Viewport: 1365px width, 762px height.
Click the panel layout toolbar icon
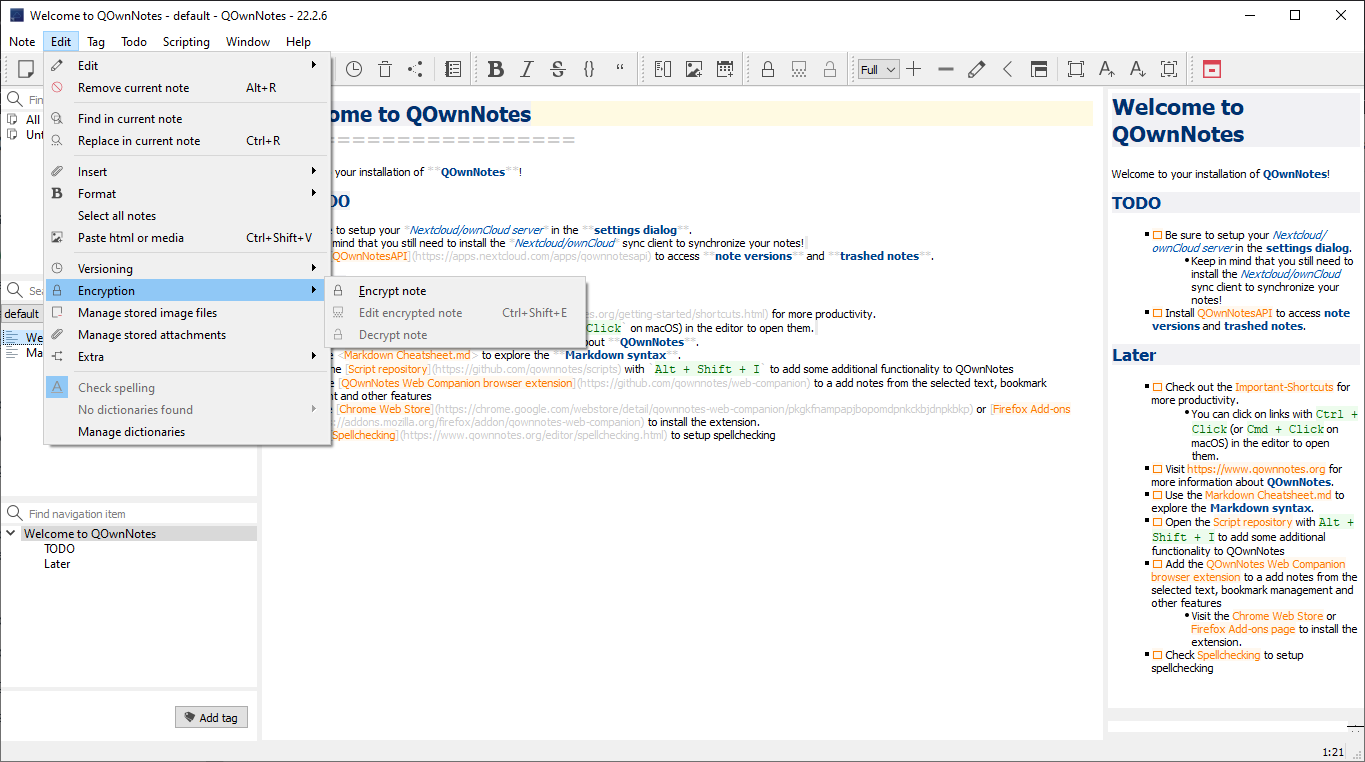(1039, 69)
